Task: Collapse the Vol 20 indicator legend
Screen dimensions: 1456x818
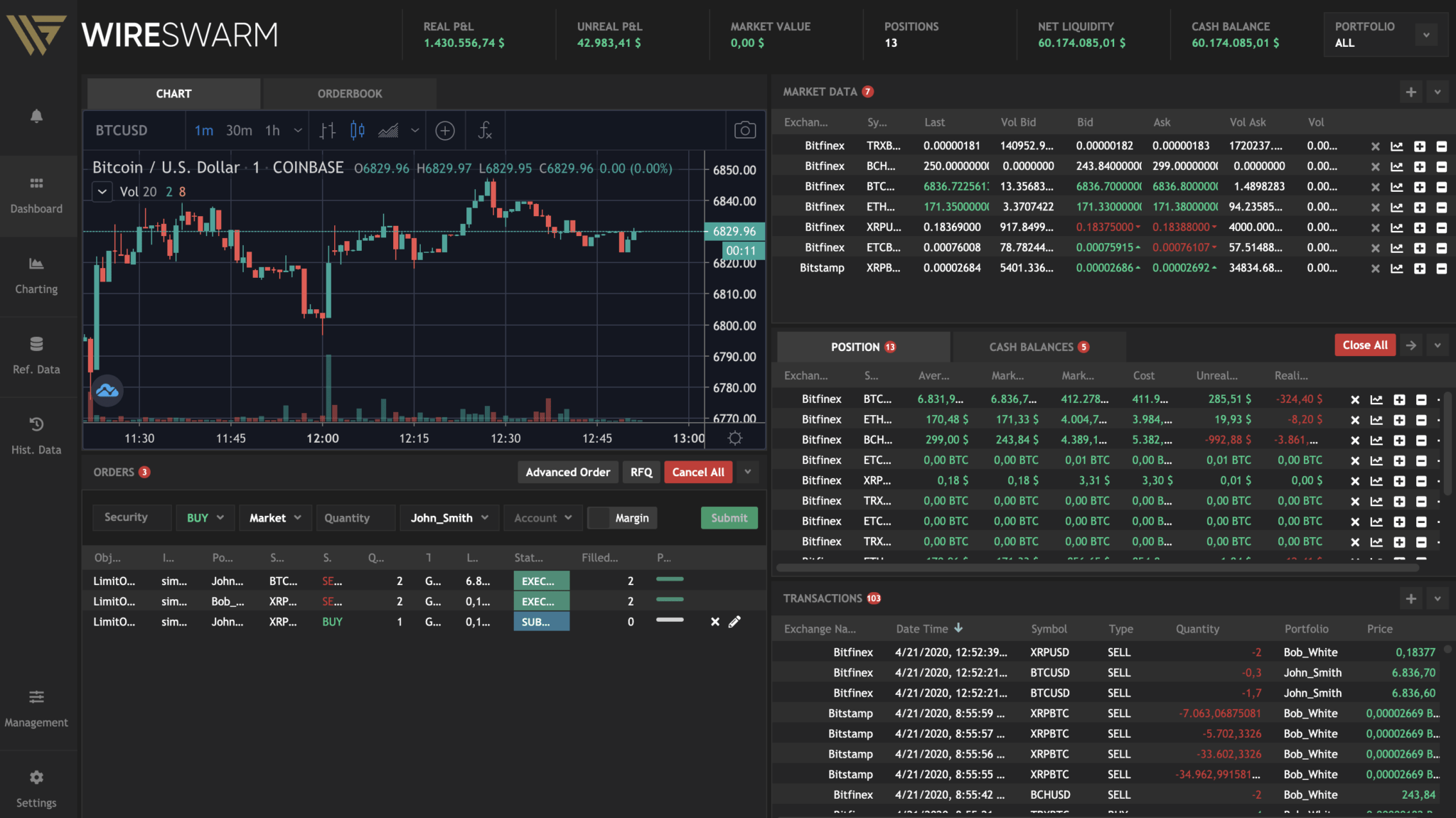Action: point(102,192)
